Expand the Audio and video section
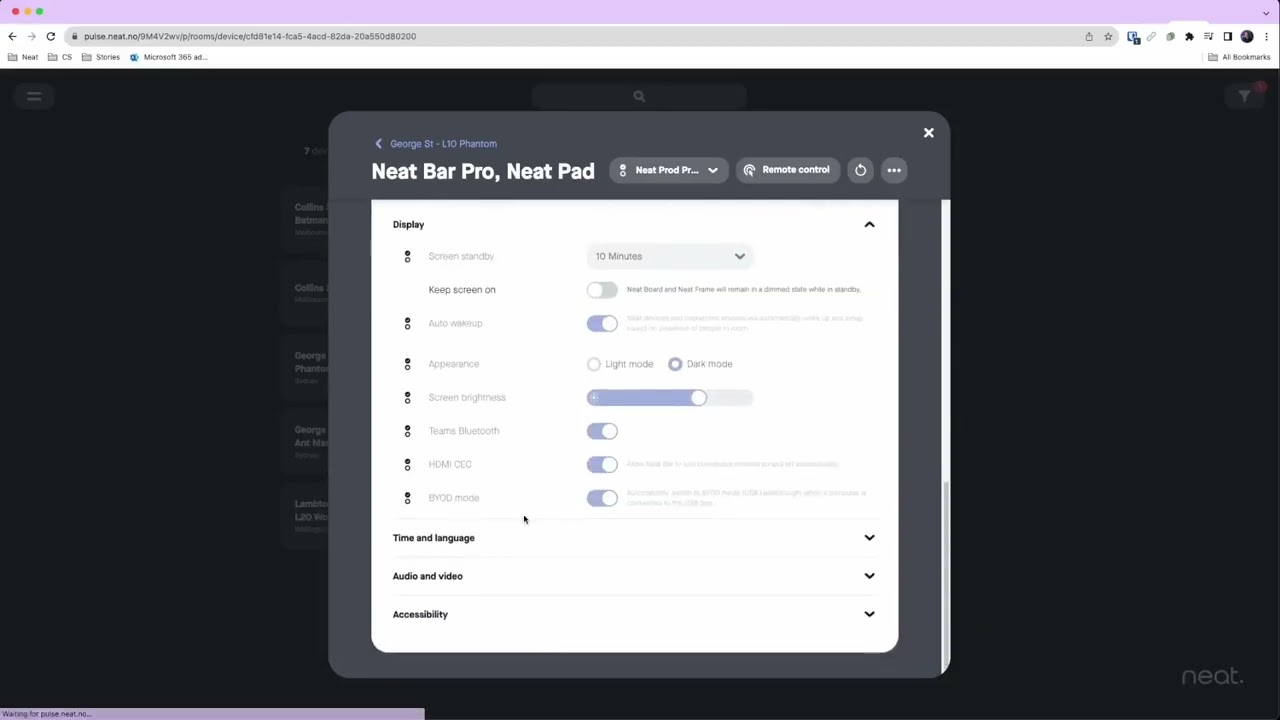This screenshot has height=720, width=1280. point(634,576)
